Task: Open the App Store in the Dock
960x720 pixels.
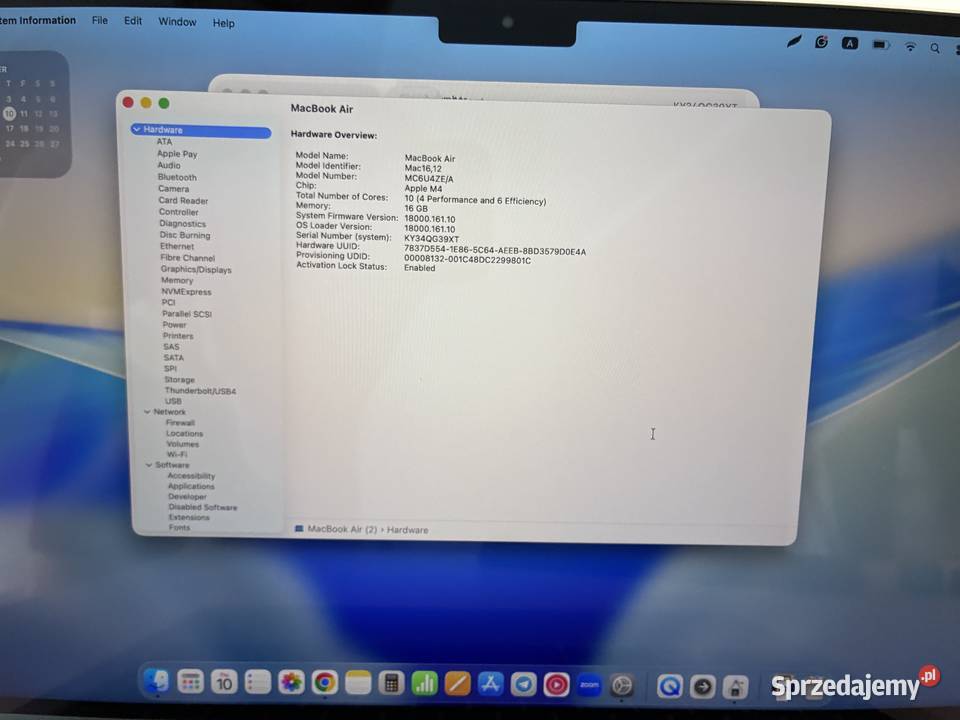Action: point(490,684)
